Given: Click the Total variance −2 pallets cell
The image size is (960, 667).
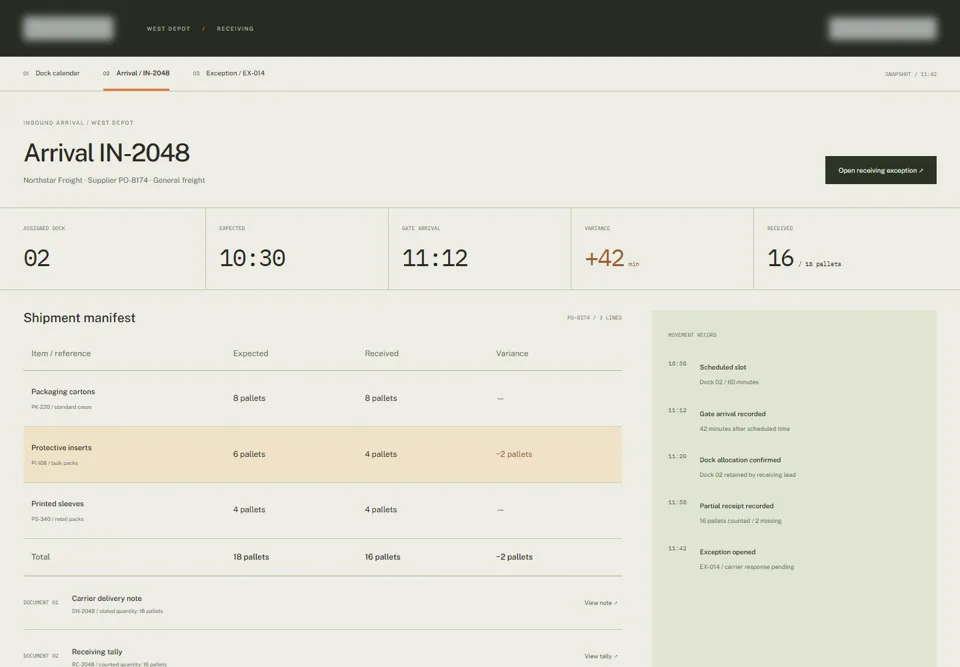Looking at the screenshot, I should tap(514, 557).
